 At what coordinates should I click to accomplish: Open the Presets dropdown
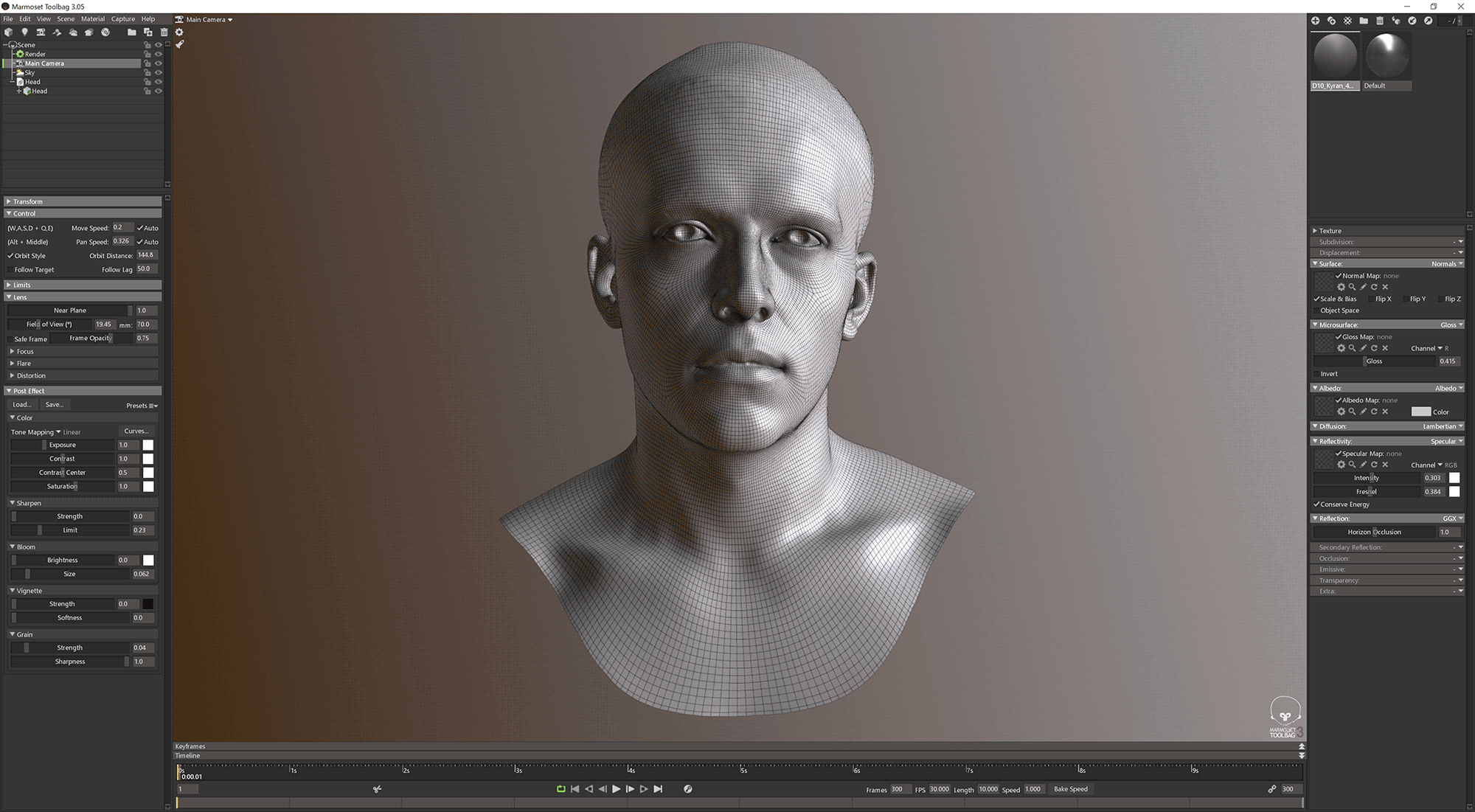(x=142, y=406)
